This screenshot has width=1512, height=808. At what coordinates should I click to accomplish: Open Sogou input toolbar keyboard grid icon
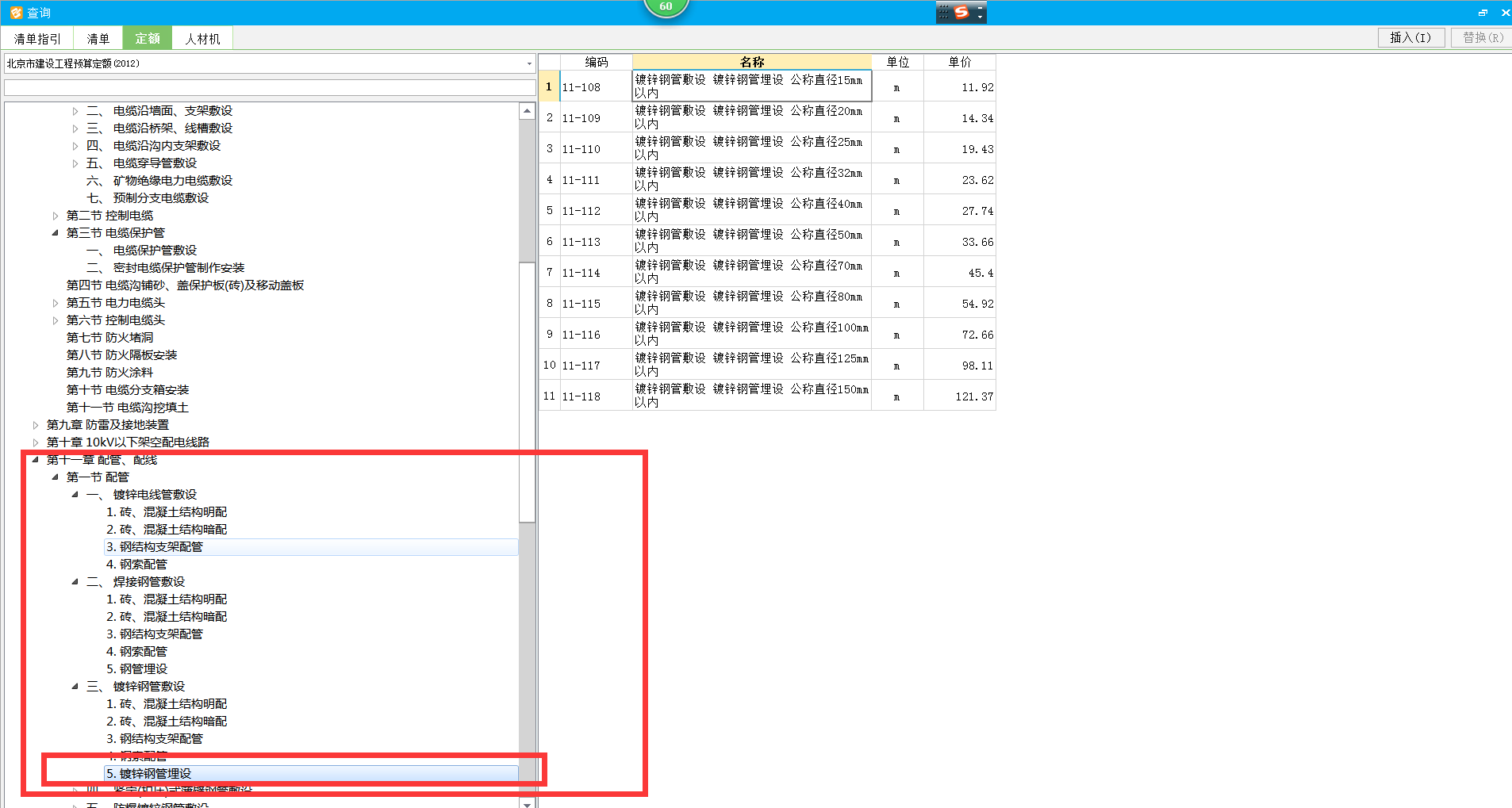tap(943, 12)
